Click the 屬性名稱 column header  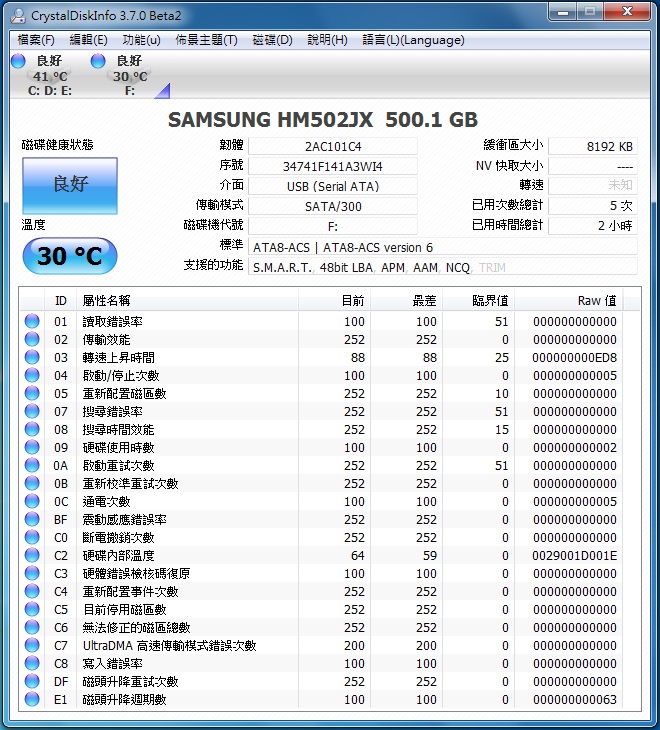187,301
